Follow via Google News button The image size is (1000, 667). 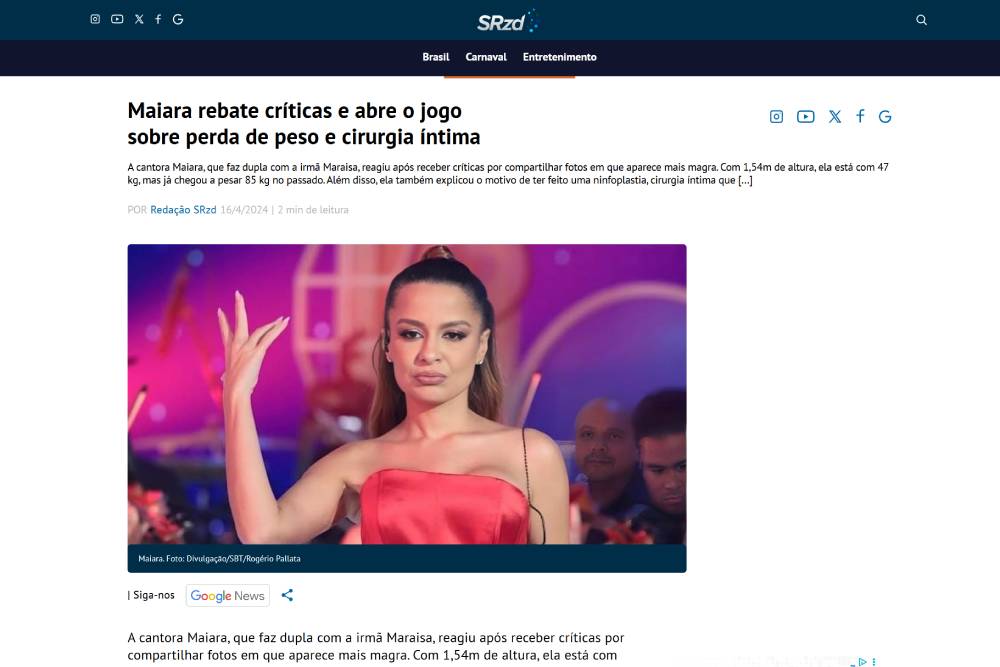228,596
